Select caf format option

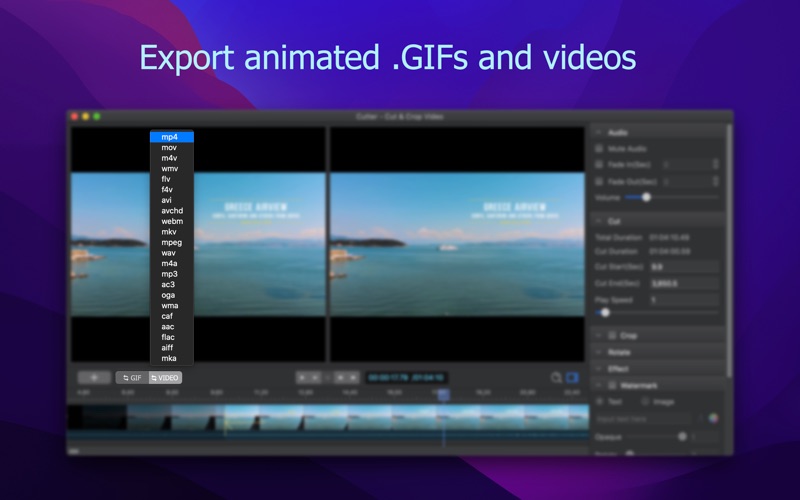pos(172,316)
